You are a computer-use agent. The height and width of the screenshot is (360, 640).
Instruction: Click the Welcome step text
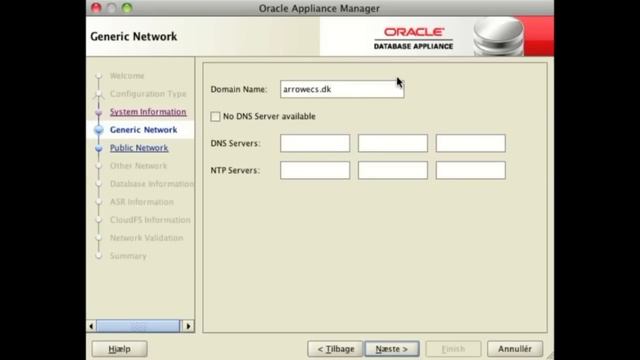pyautogui.click(x=127, y=76)
